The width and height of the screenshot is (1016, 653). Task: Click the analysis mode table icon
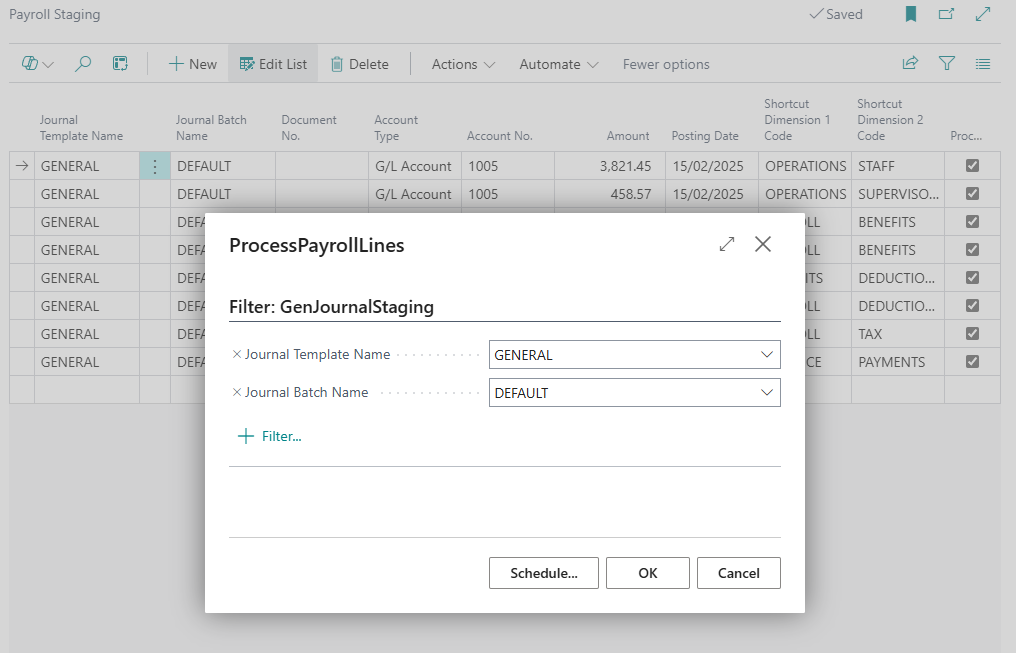pos(120,63)
